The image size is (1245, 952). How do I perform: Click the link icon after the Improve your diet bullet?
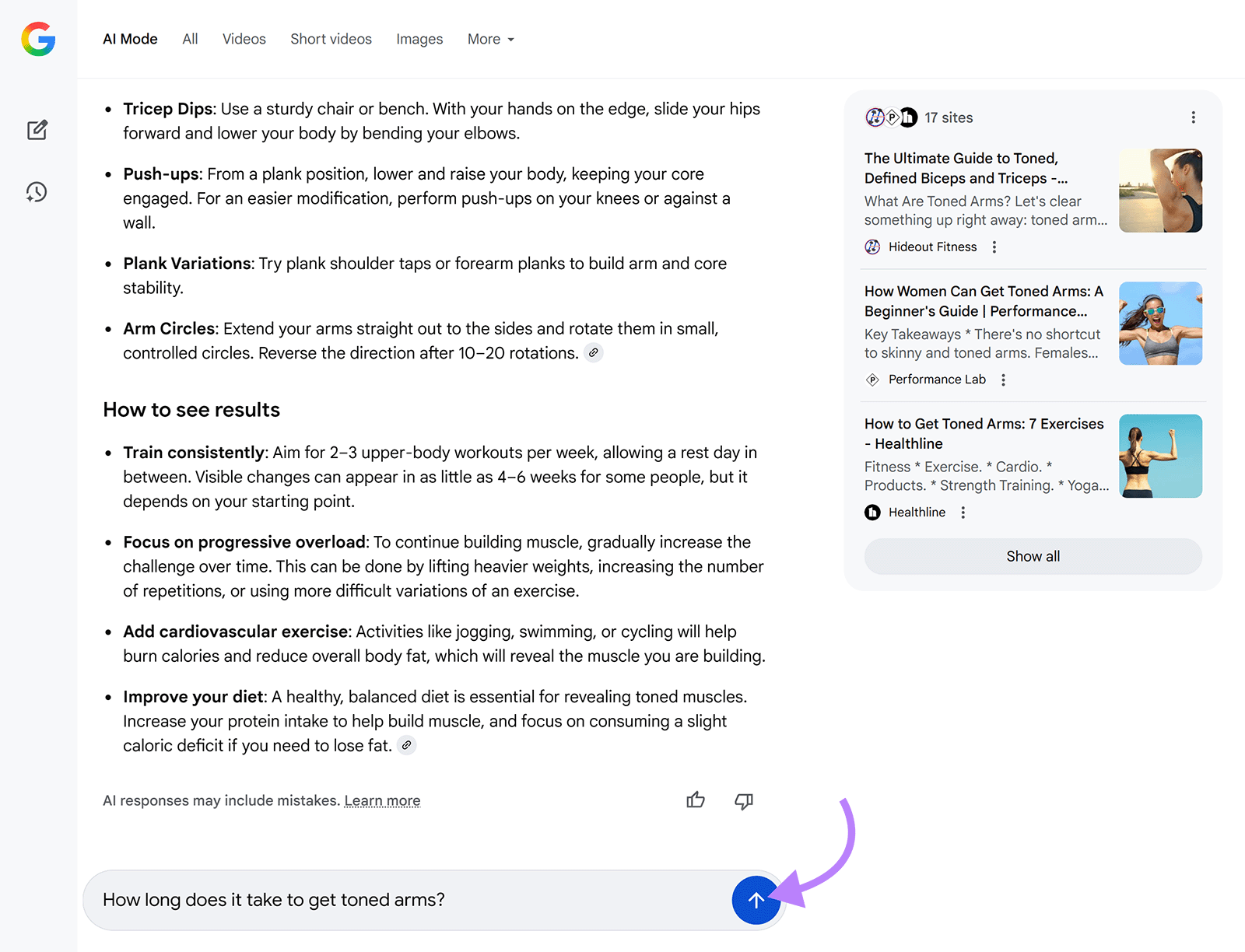(x=405, y=745)
